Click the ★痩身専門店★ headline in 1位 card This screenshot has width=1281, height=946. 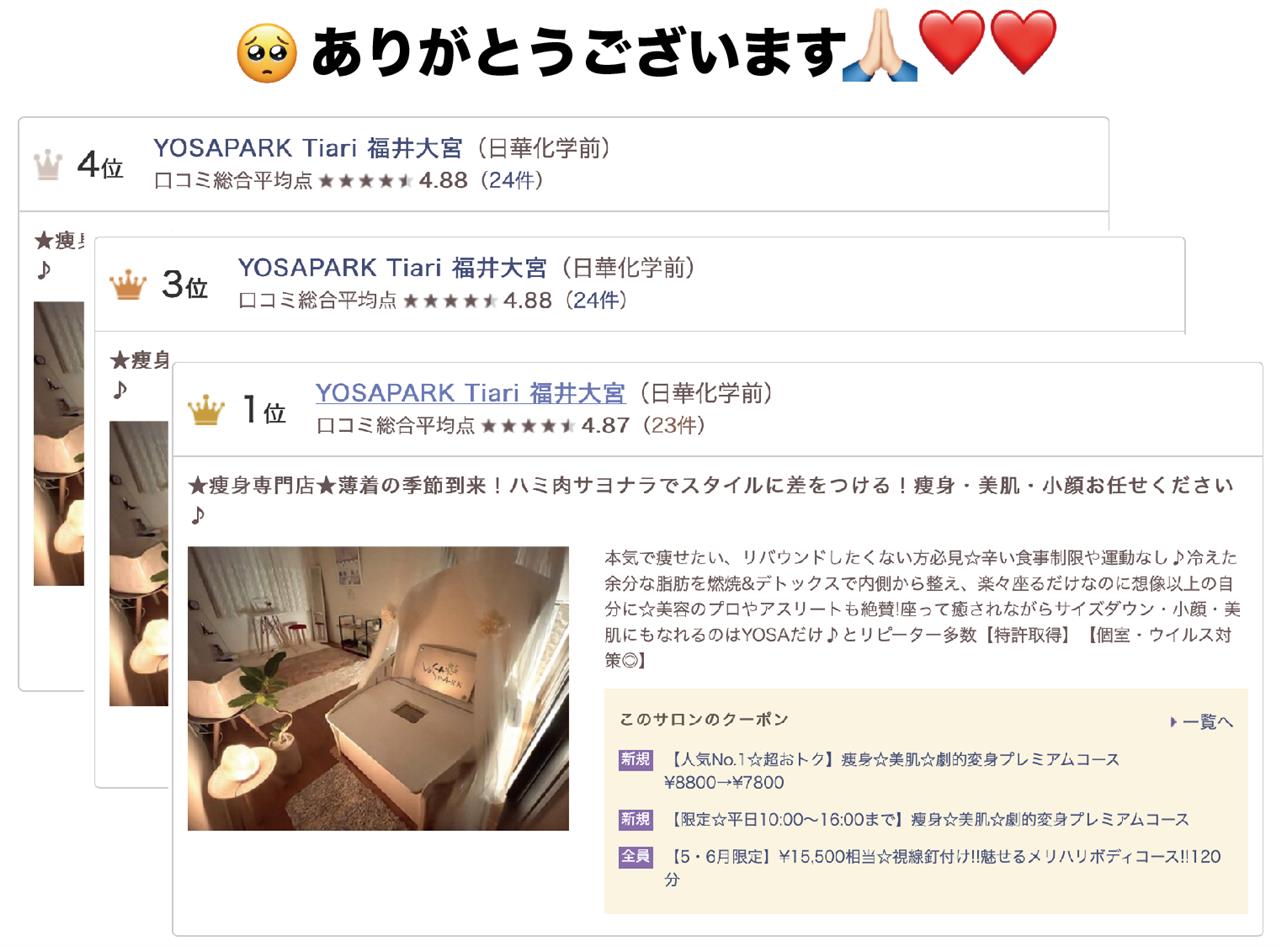(711, 499)
